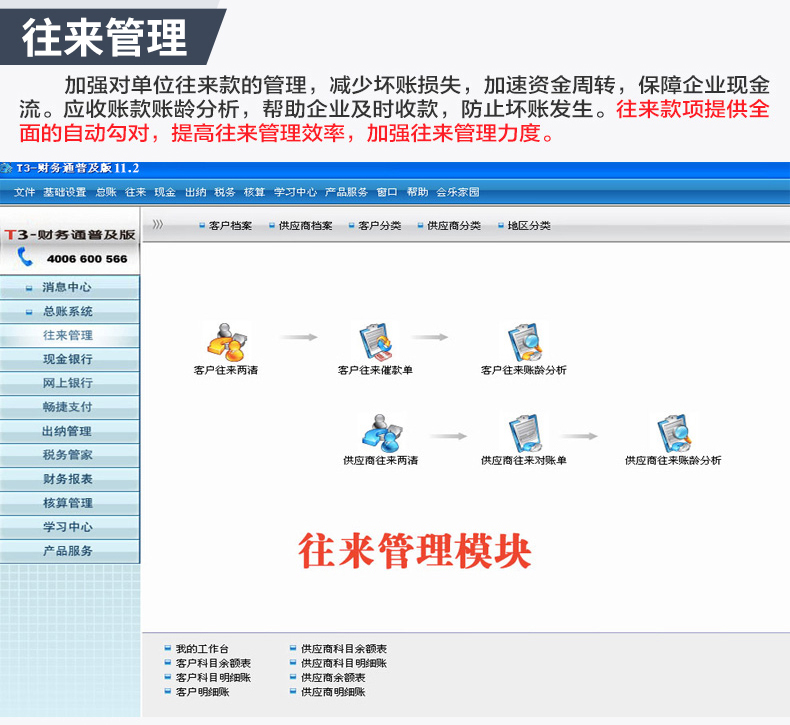Screen dimensions: 790x725
Task: Click the T3-财务通普及版 sidebar logo
Action: click(x=70, y=235)
